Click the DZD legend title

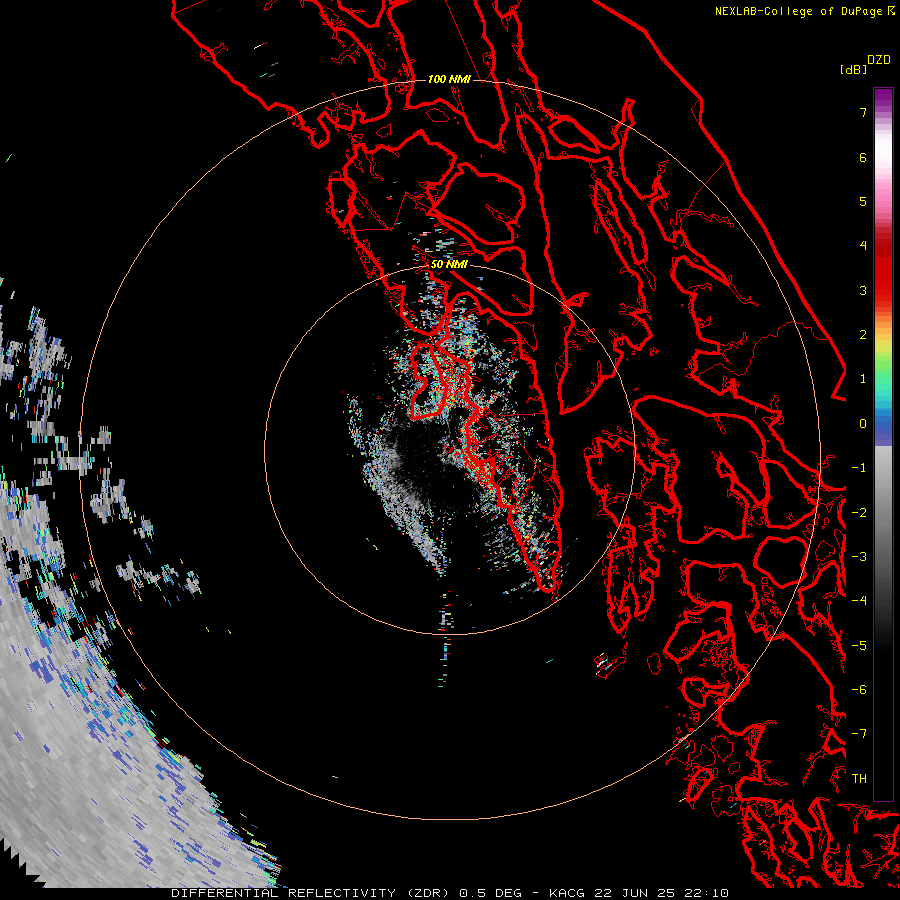[x=879, y=60]
